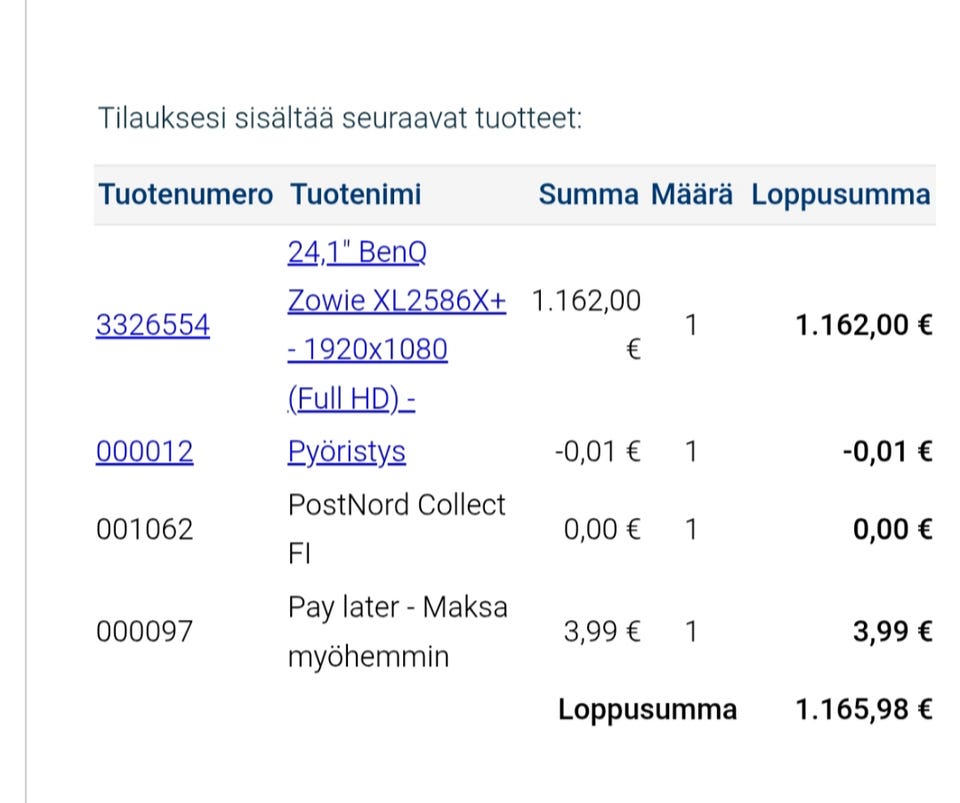Select the Summa column header
The image size is (960, 803).
click(x=588, y=194)
